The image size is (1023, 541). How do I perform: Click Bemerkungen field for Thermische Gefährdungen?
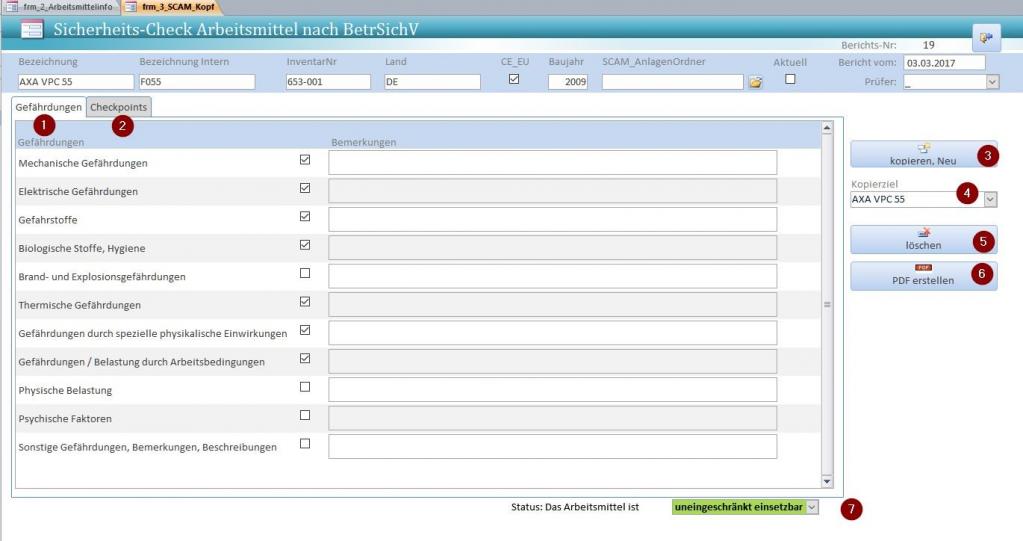[553, 305]
